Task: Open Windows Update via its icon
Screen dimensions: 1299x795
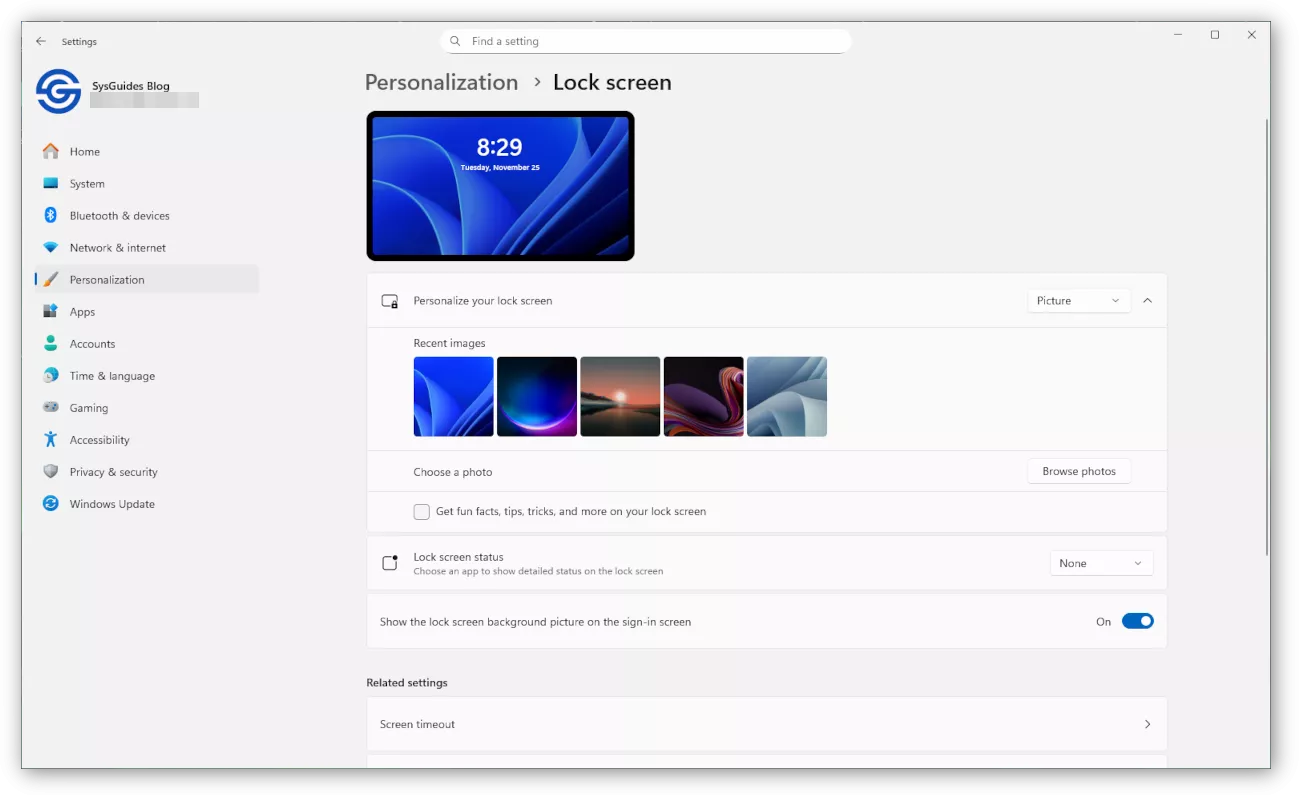Action: [x=51, y=503]
